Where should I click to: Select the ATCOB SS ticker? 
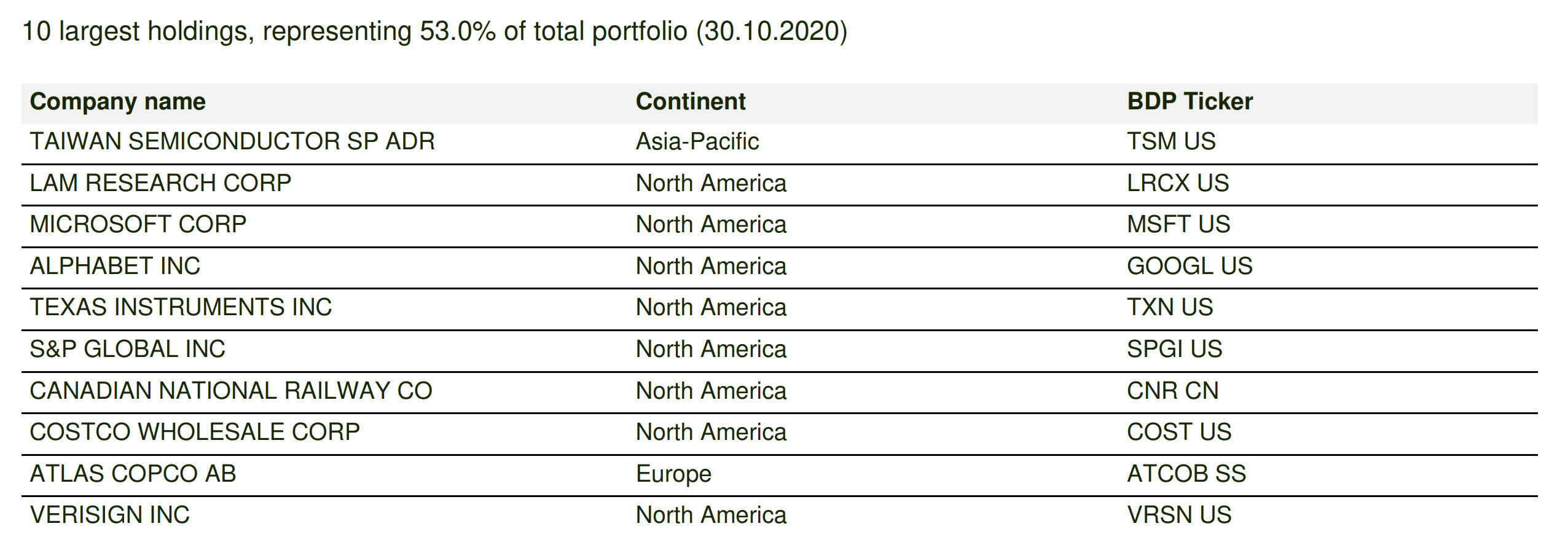pyautogui.click(x=1186, y=474)
